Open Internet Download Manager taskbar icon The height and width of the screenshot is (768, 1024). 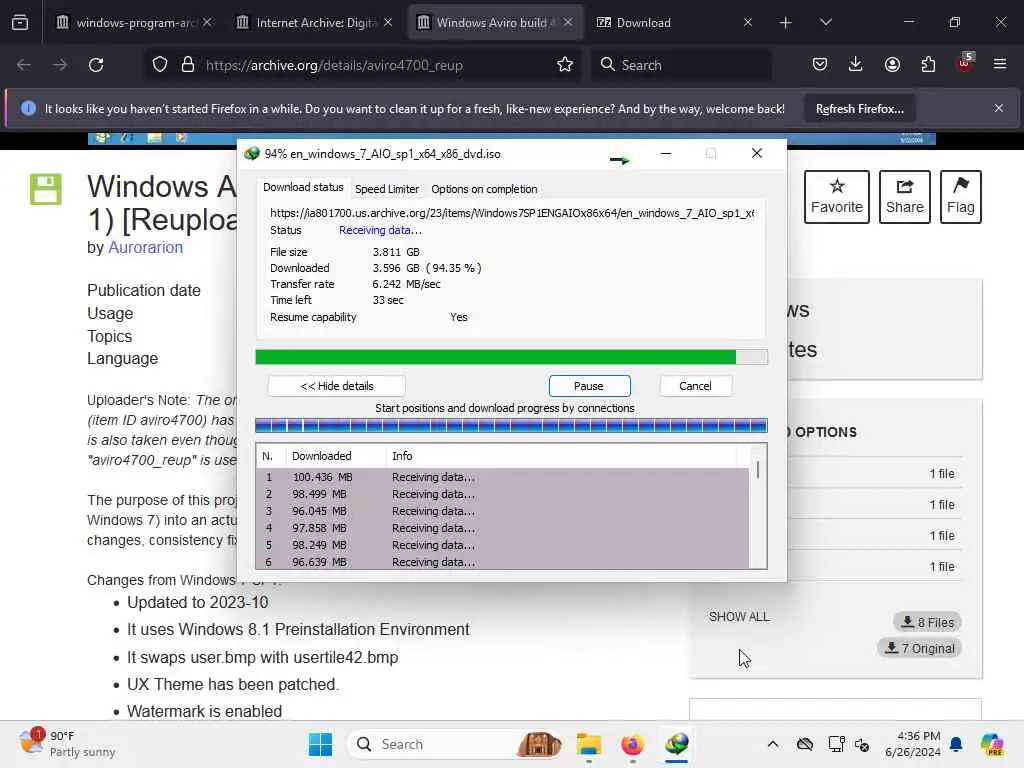point(677,744)
